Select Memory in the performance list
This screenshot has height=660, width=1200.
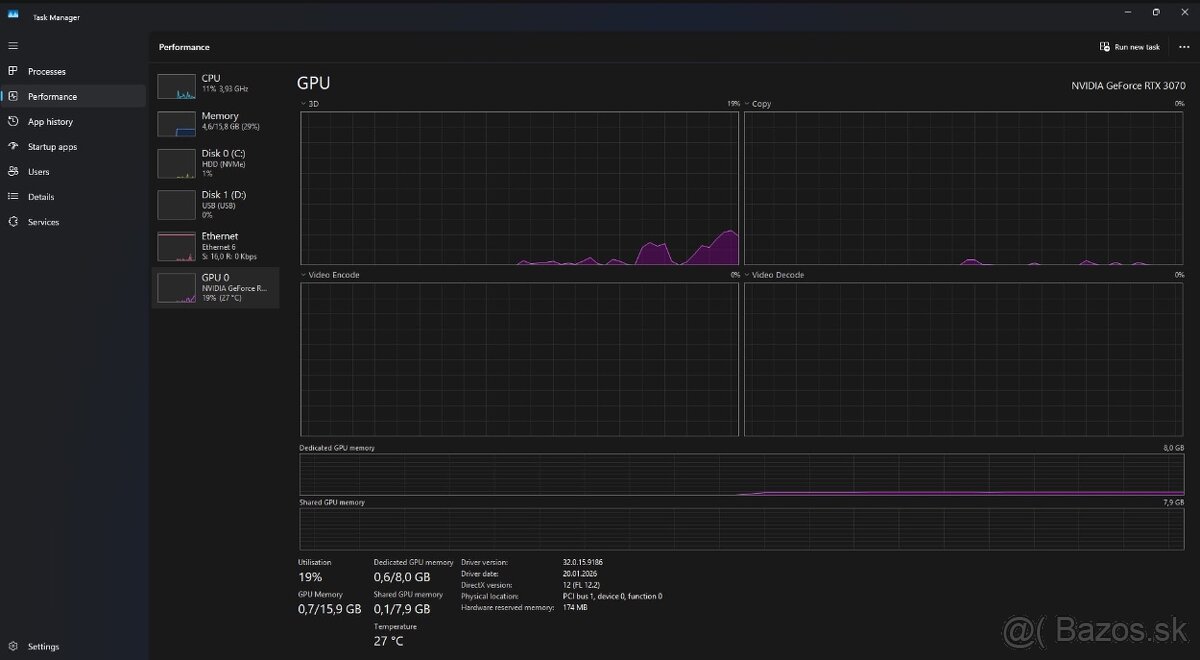[215, 122]
